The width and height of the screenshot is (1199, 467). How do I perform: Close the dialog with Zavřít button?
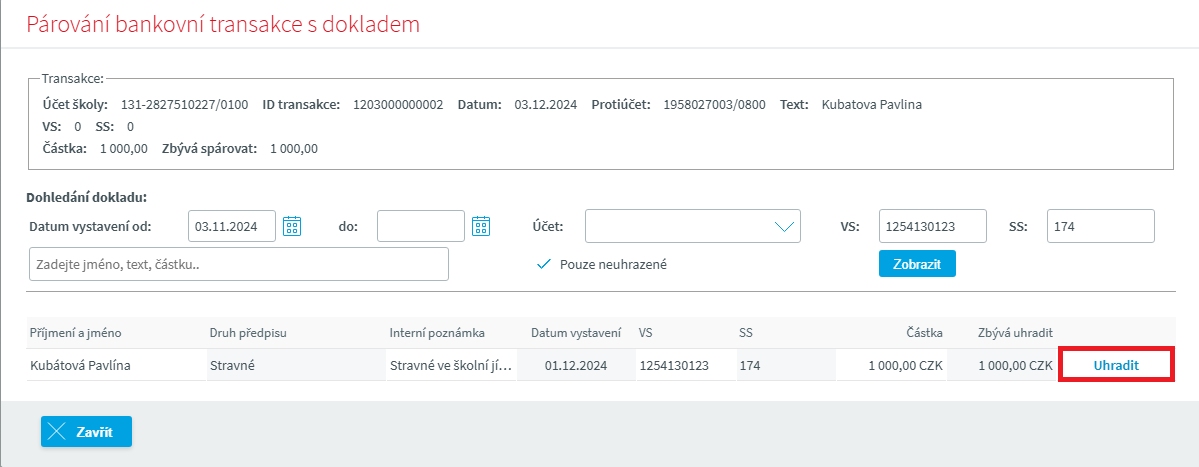(86, 431)
